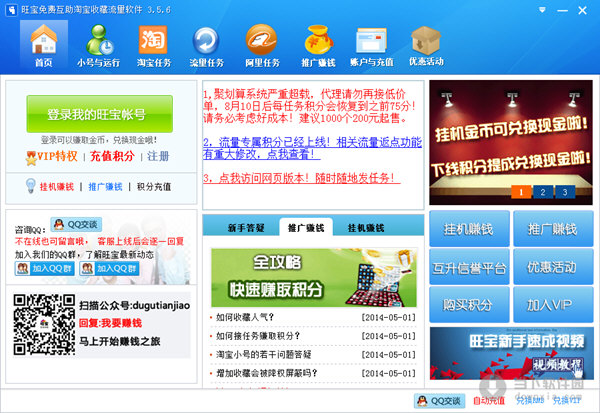Click announcement 1 about 聚划算系统
Image resolution: width=600 pixels, height=413 pixels.
click(x=310, y=106)
